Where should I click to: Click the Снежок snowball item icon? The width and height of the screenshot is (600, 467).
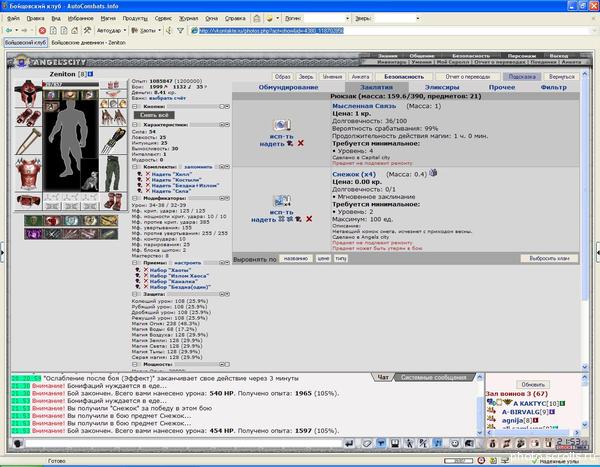282,201
